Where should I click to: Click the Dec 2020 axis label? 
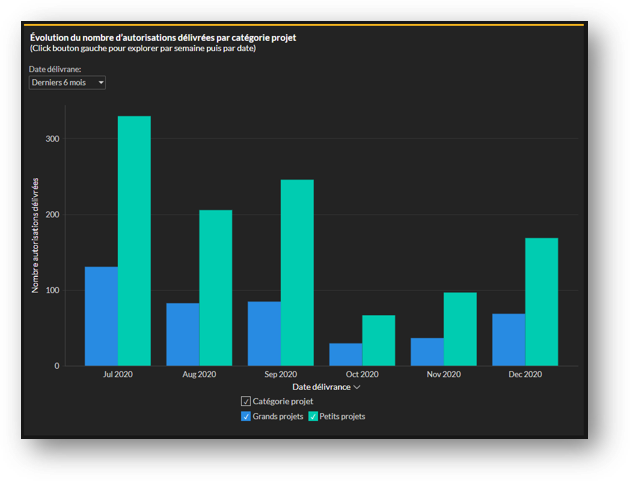(x=525, y=374)
